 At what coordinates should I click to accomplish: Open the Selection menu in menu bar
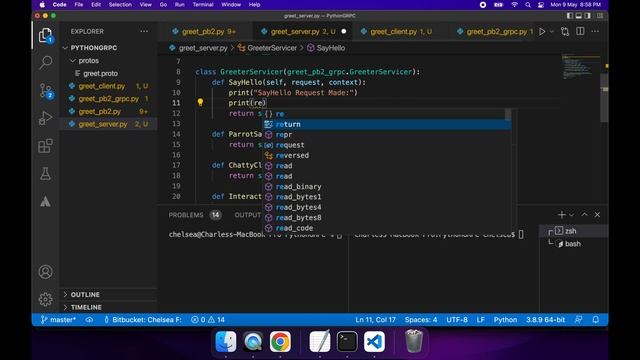point(120,4)
